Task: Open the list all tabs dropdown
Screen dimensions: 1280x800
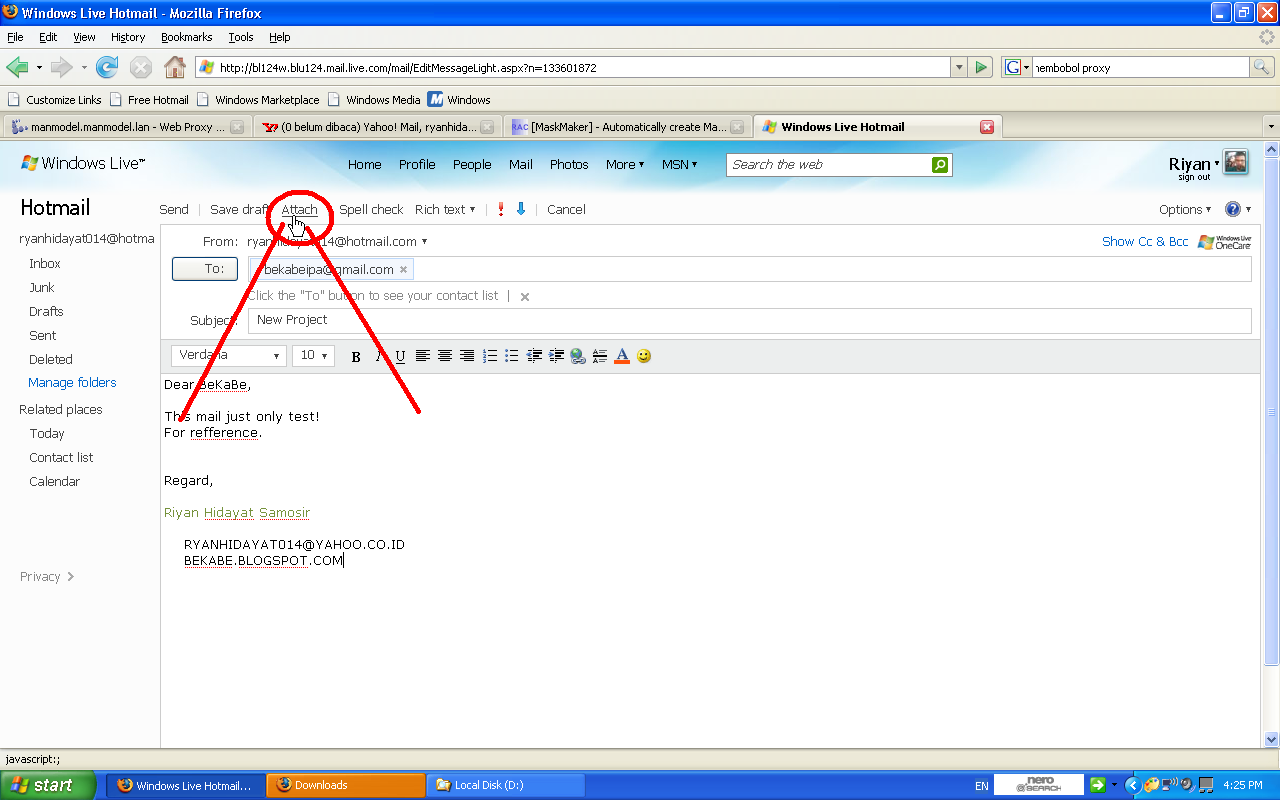Action: [x=1271, y=127]
